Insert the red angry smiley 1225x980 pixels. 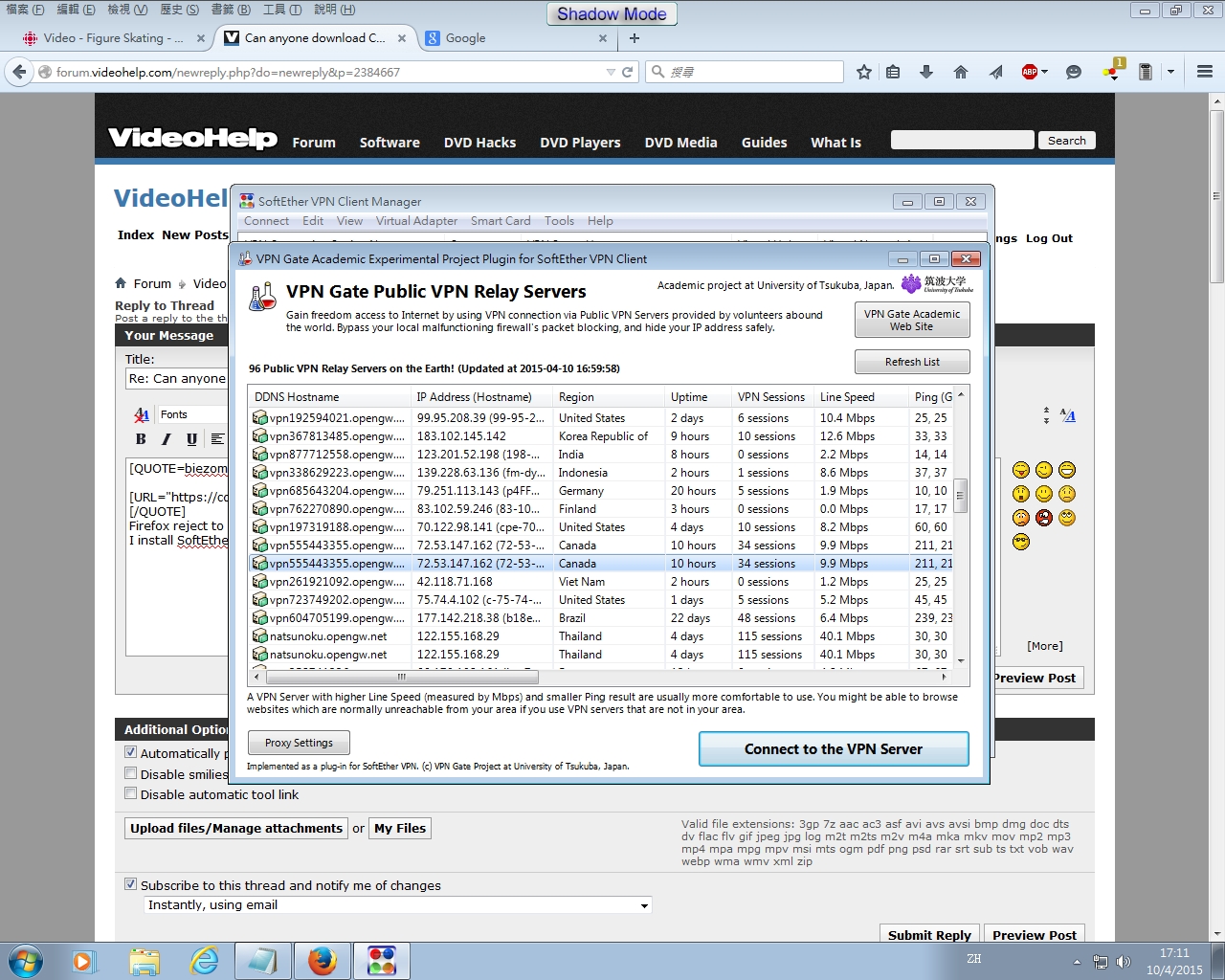(1044, 518)
